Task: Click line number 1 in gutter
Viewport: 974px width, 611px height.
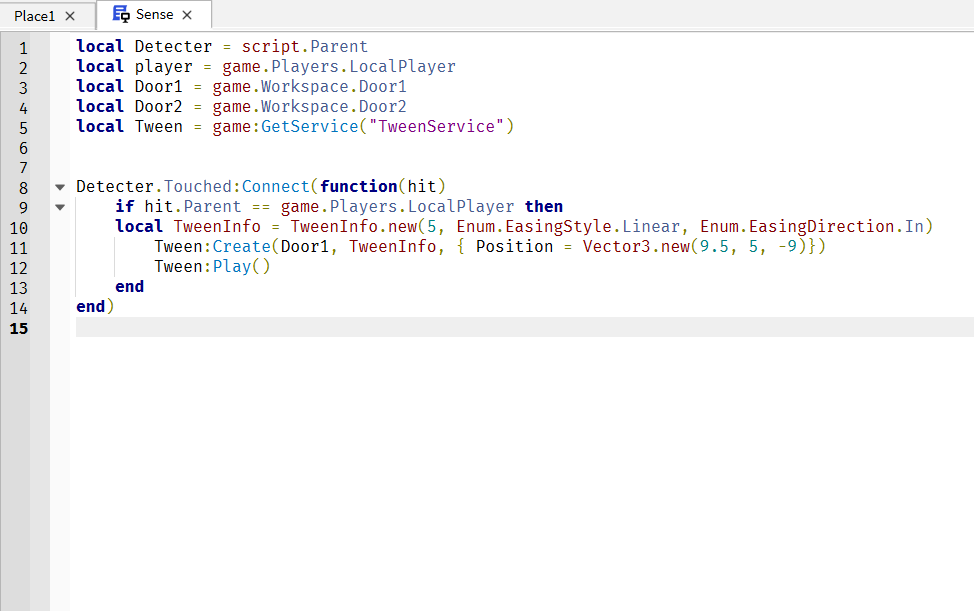Action: (x=23, y=48)
